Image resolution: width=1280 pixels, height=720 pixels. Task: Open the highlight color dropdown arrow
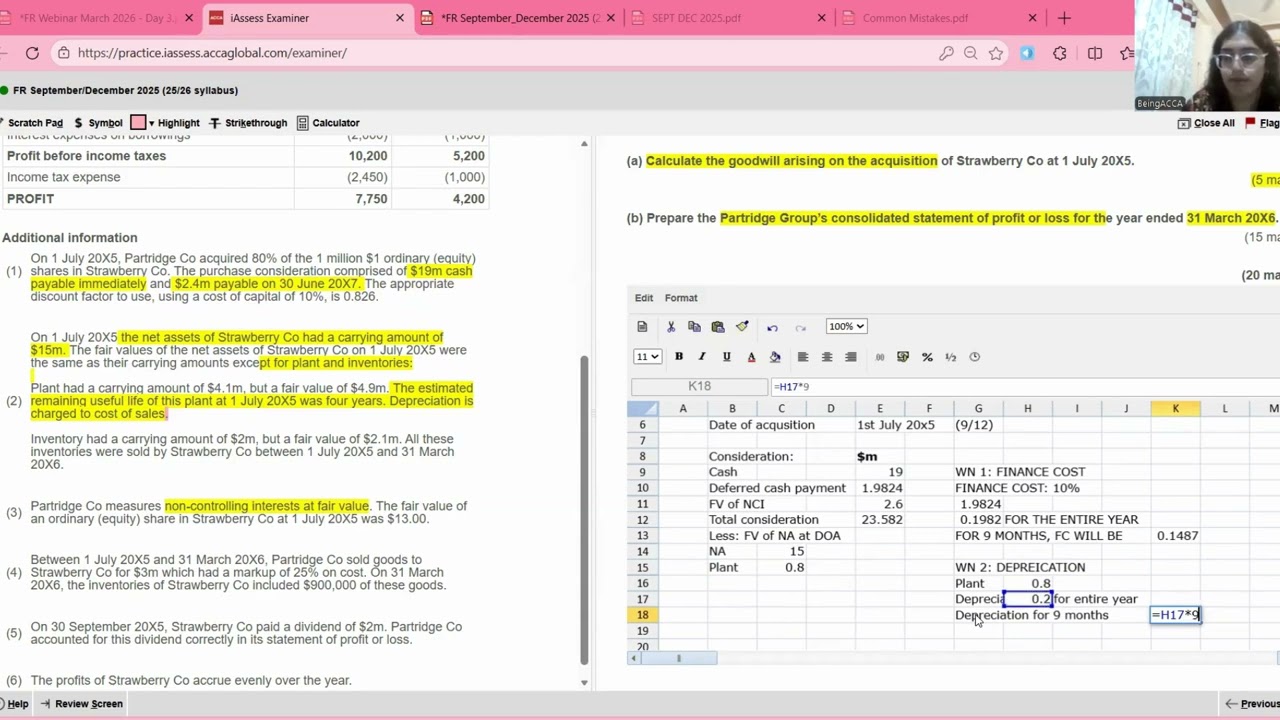[x=151, y=124]
